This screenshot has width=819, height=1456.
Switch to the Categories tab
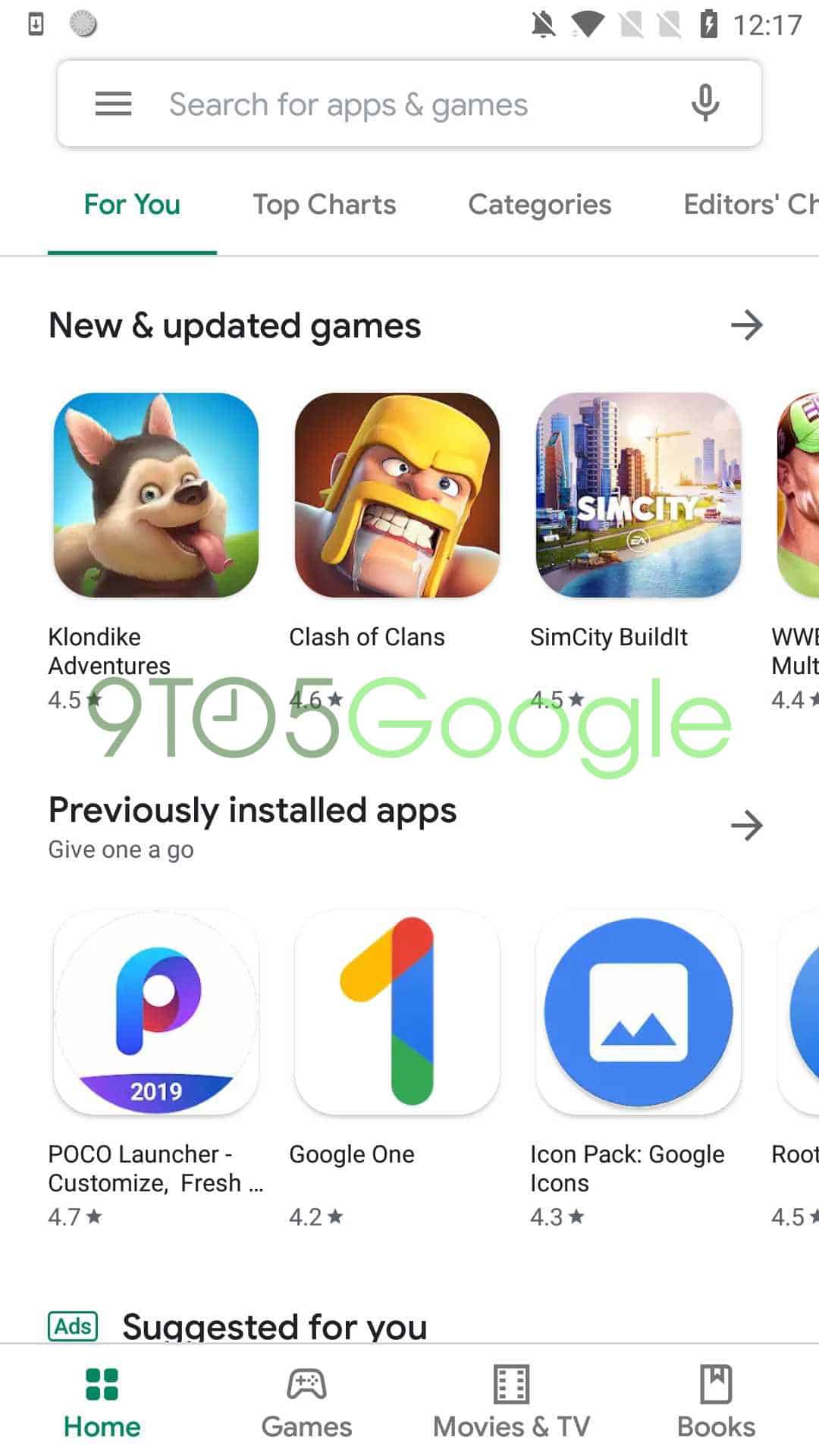(540, 205)
